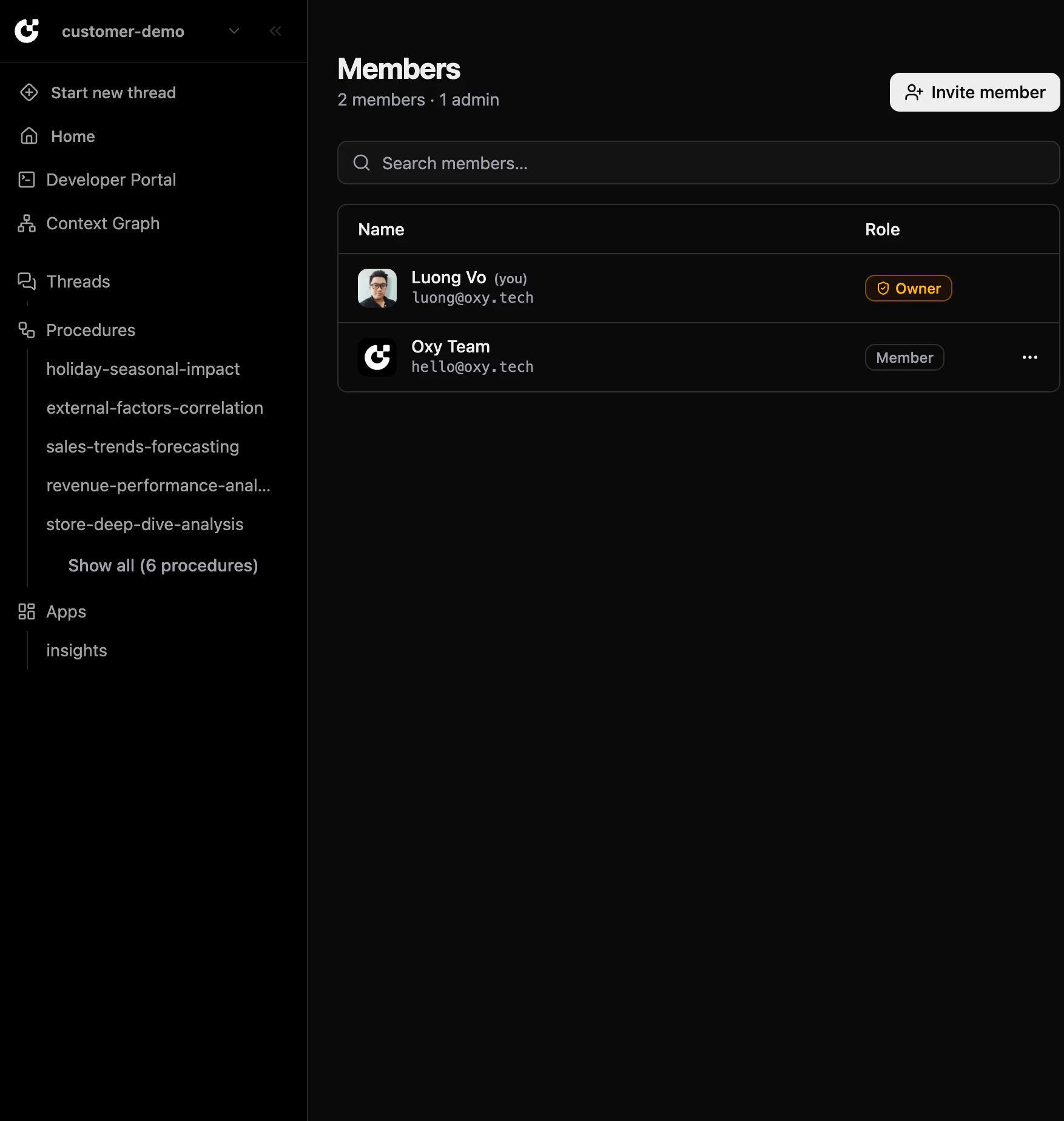The image size is (1064, 1121).
Task: Show all 6 procedures
Action: point(163,565)
